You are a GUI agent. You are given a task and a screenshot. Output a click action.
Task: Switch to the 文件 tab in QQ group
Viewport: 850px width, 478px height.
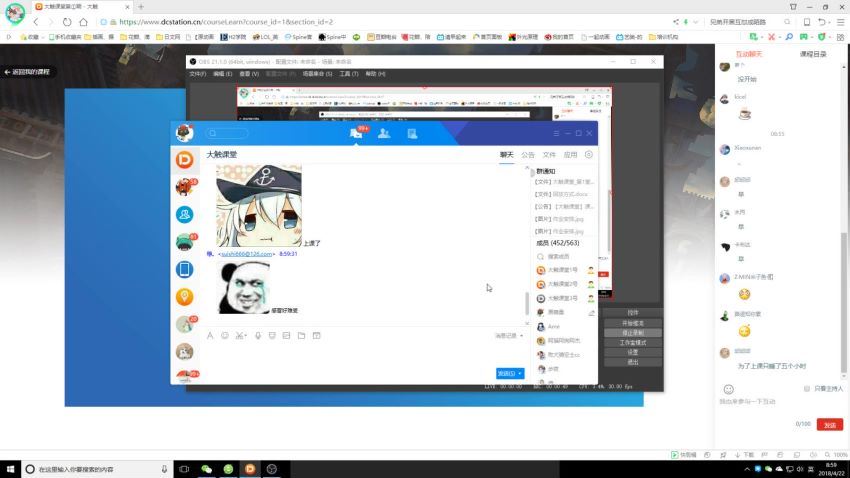(549, 155)
